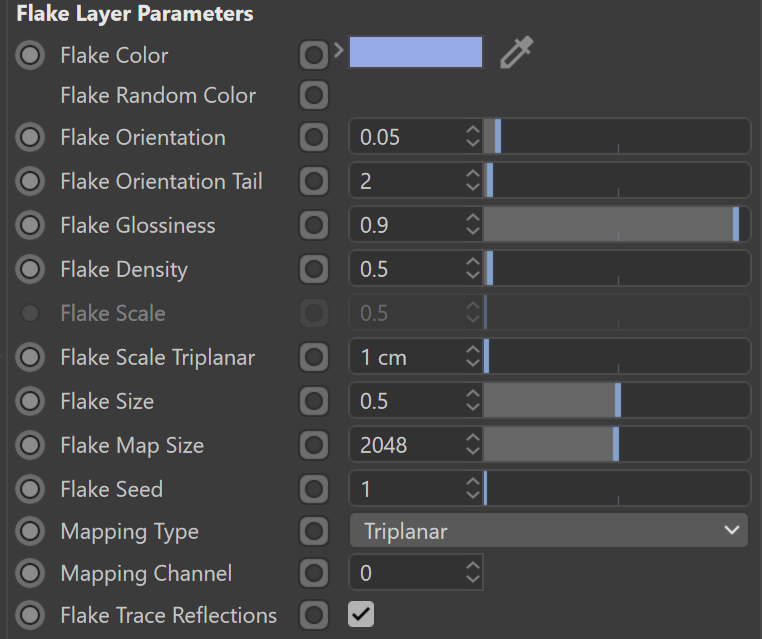Uncheck the Flake Trace Reflections checkbox
Viewport: 762px width, 639px height.
coord(361,614)
